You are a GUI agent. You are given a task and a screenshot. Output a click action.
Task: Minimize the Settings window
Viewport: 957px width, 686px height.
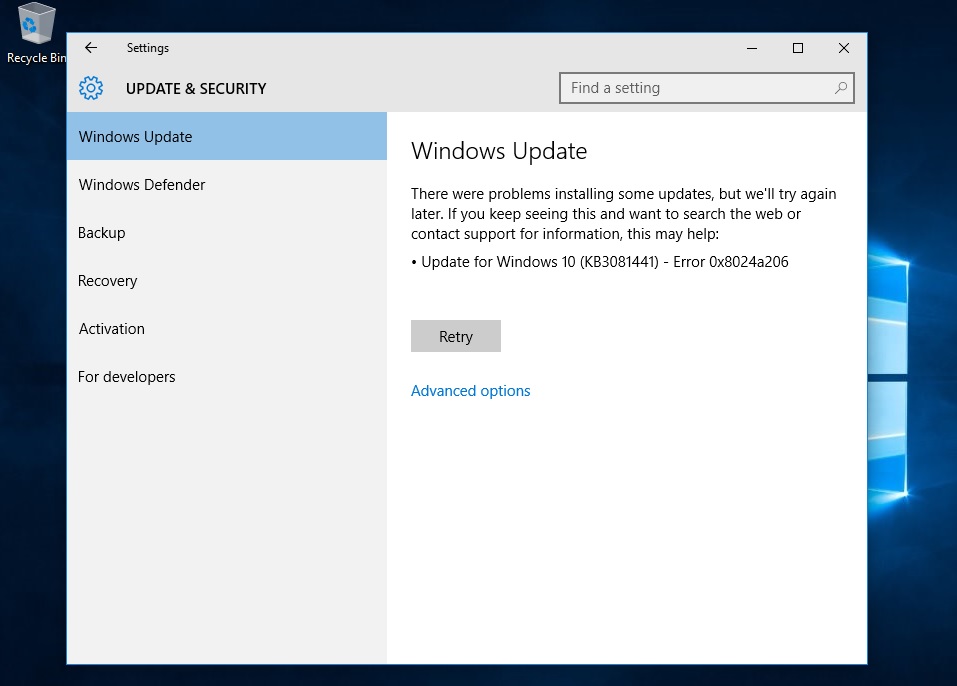click(x=752, y=48)
